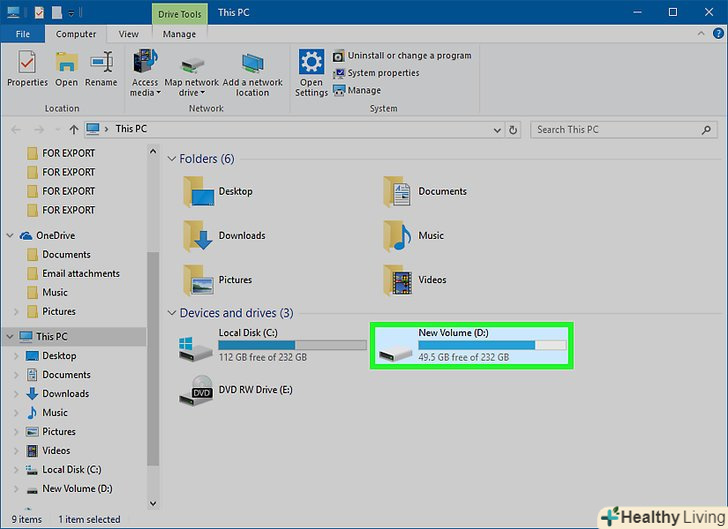The image size is (728, 529).
Task: Expand the address bar history dropdown
Action: (x=494, y=129)
